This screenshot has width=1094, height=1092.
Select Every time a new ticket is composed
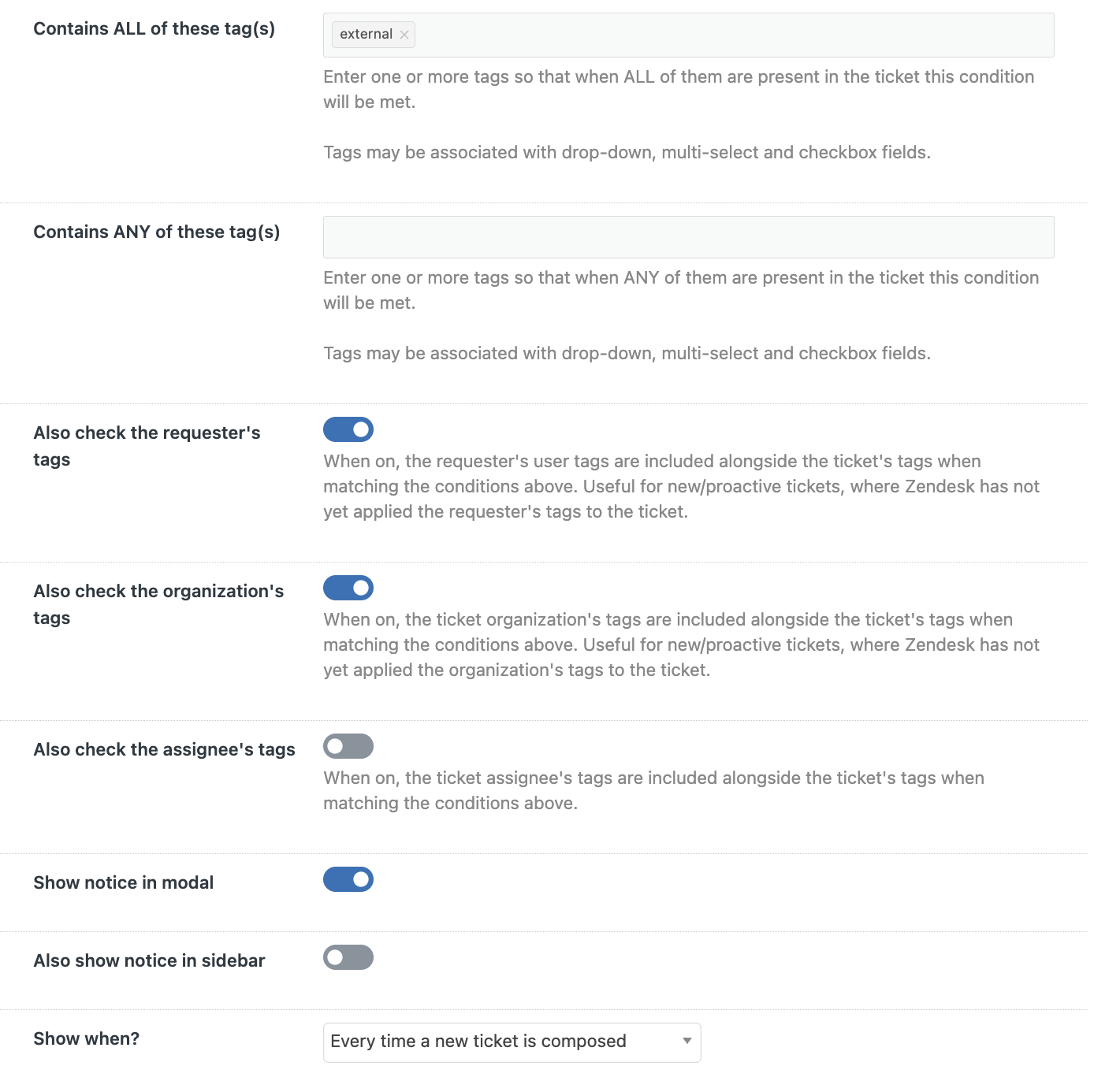click(478, 1042)
